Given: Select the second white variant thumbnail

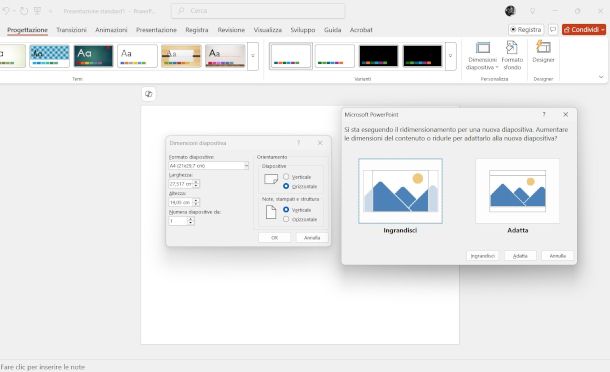Looking at the screenshot, I should tap(335, 56).
